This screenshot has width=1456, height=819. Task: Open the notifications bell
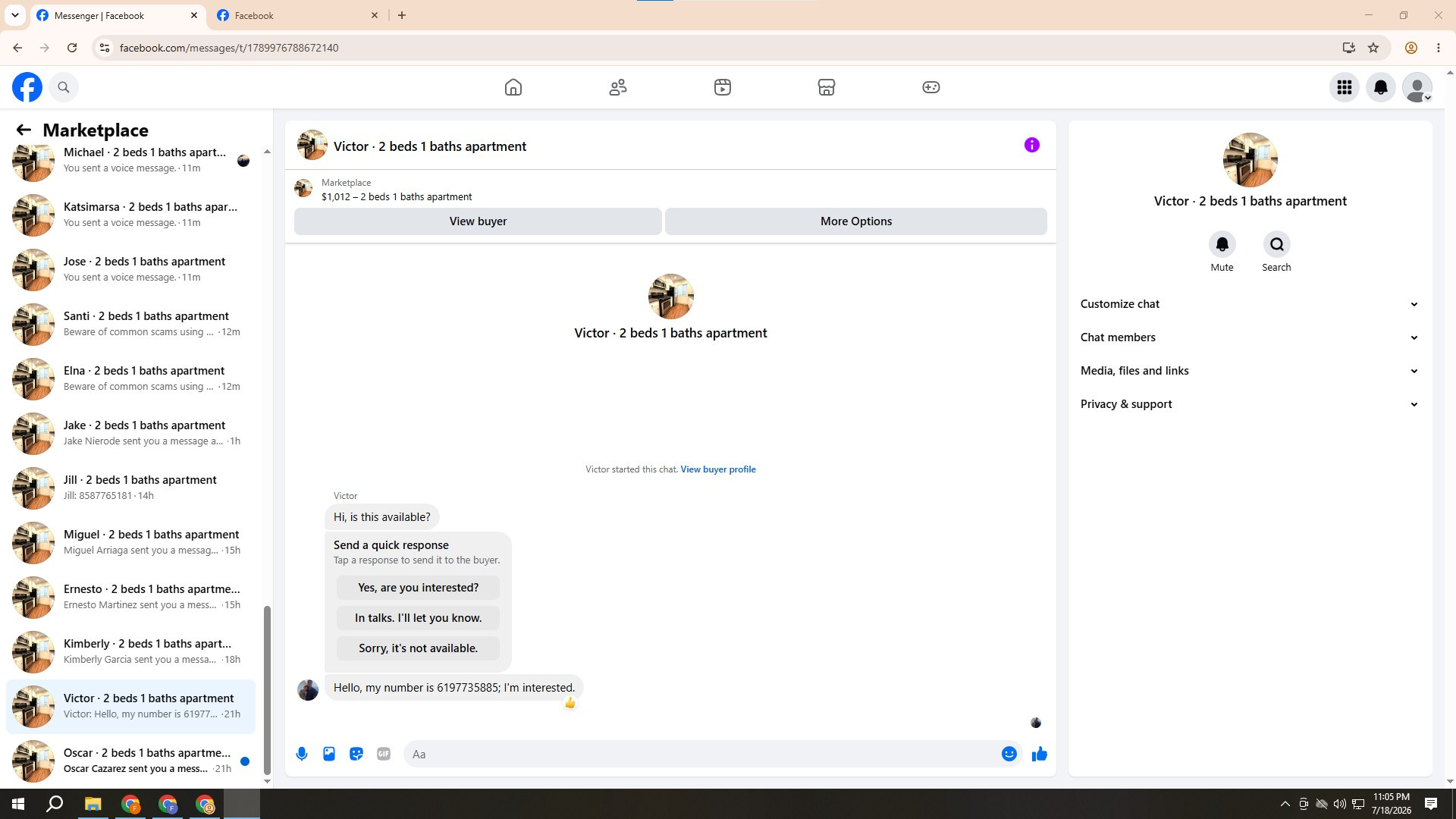pyautogui.click(x=1381, y=87)
